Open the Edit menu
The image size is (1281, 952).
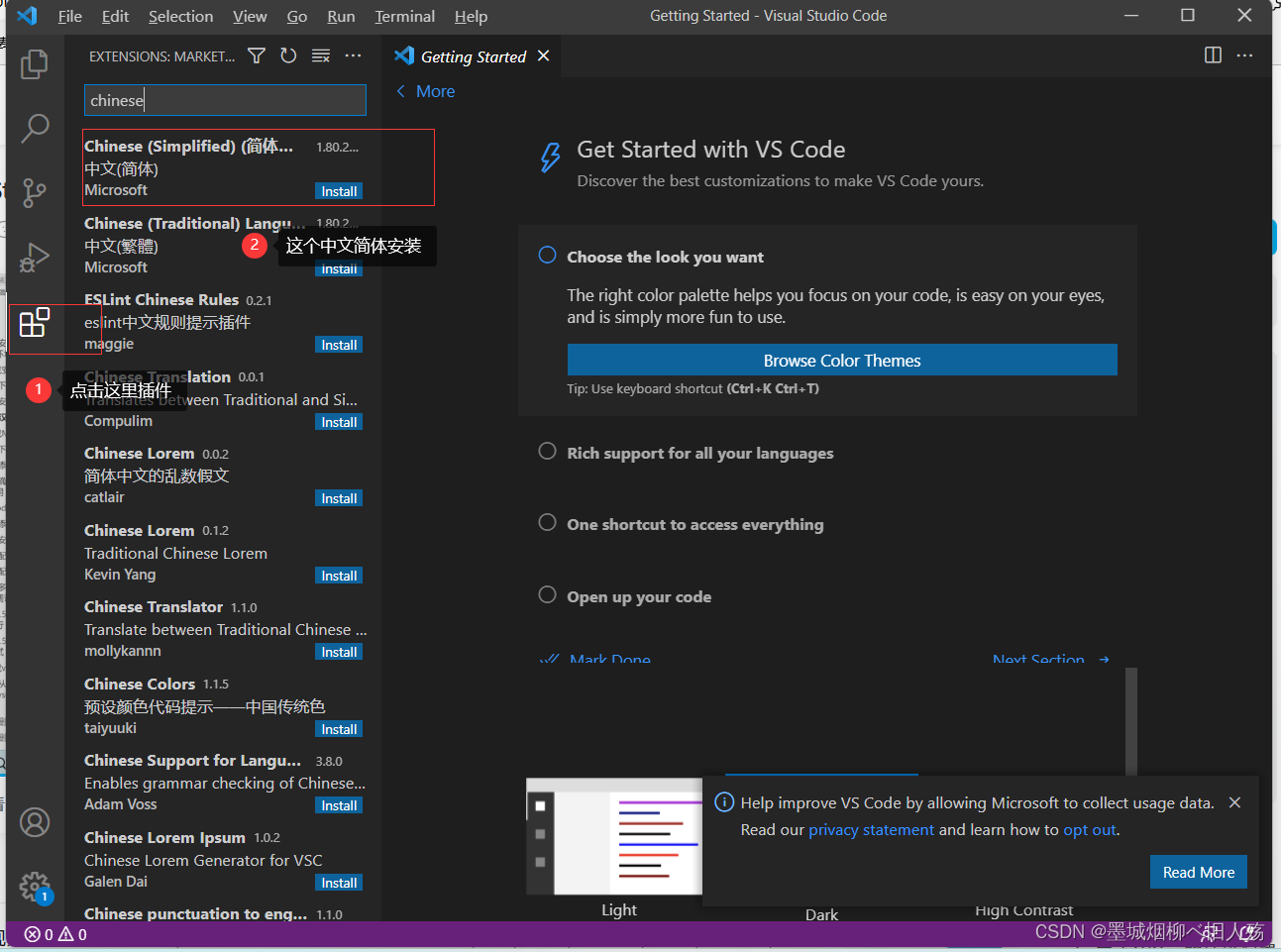point(115,16)
